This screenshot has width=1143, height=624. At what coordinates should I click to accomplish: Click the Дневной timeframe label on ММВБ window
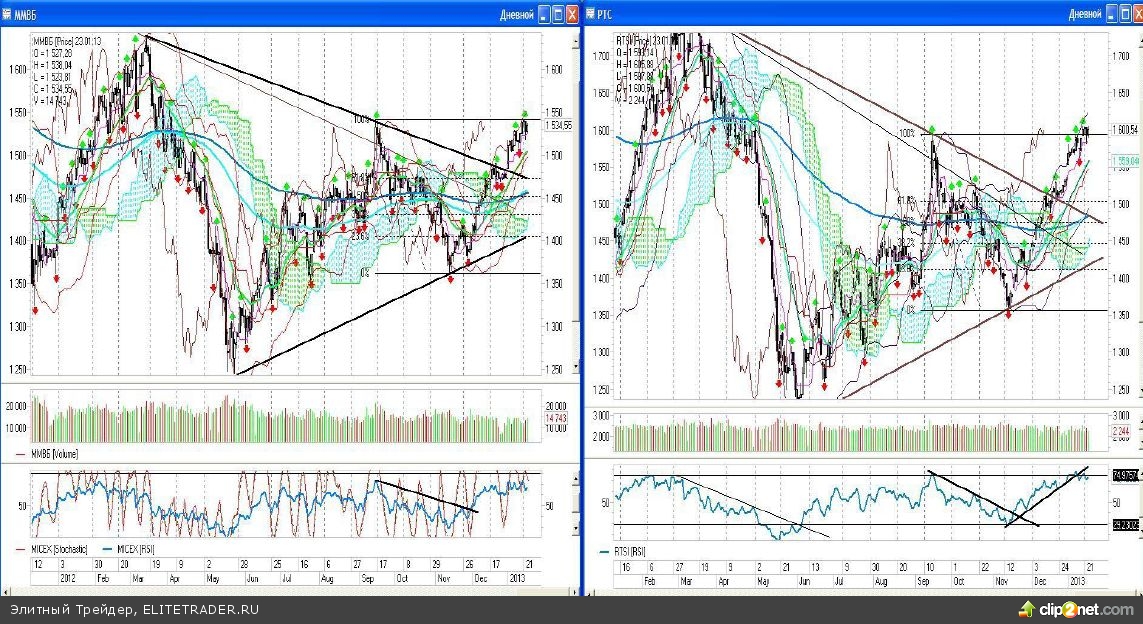click(x=516, y=14)
